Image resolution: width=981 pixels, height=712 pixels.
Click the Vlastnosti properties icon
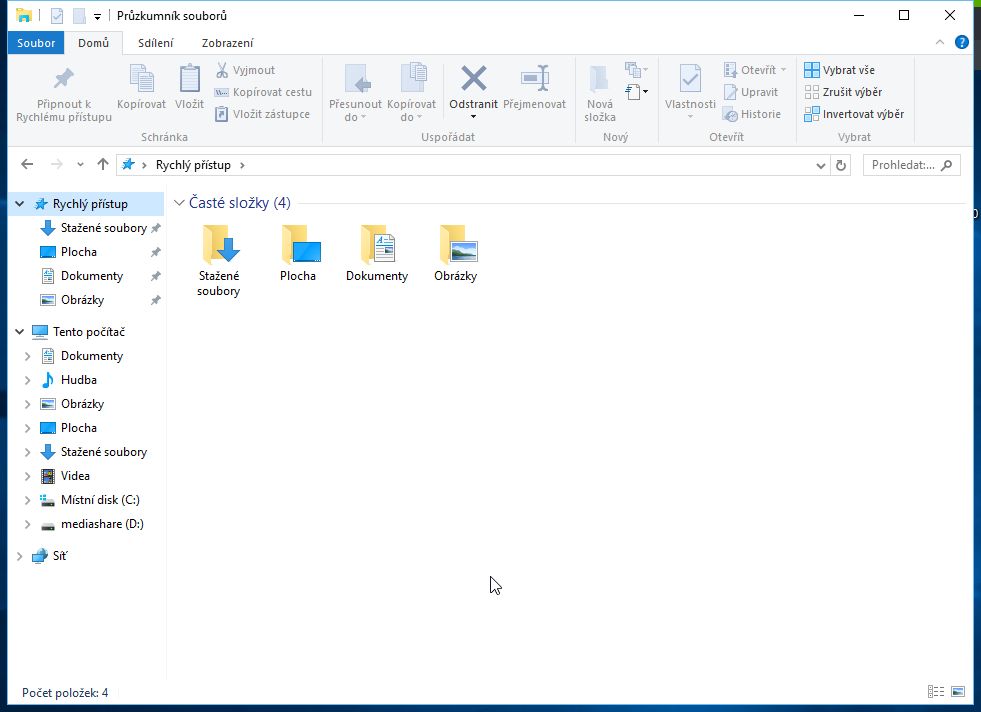coord(690,79)
